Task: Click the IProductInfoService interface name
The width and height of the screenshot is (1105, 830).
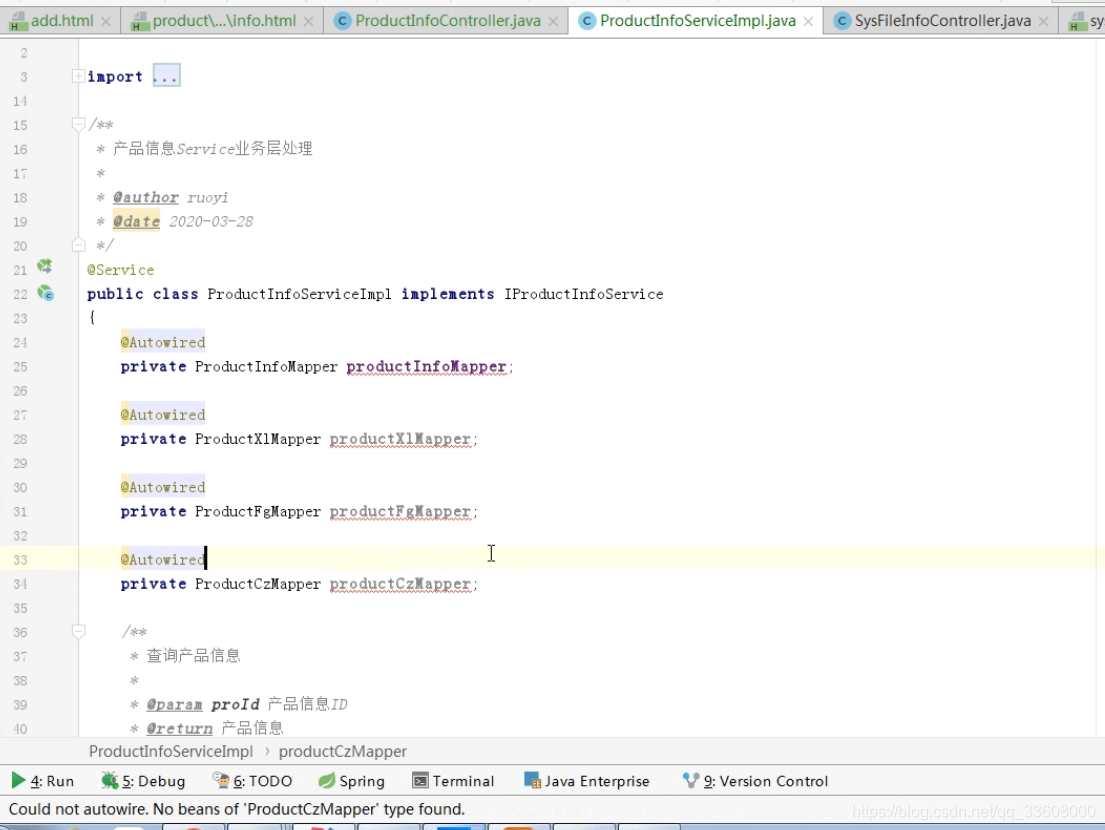Action: 584,294
